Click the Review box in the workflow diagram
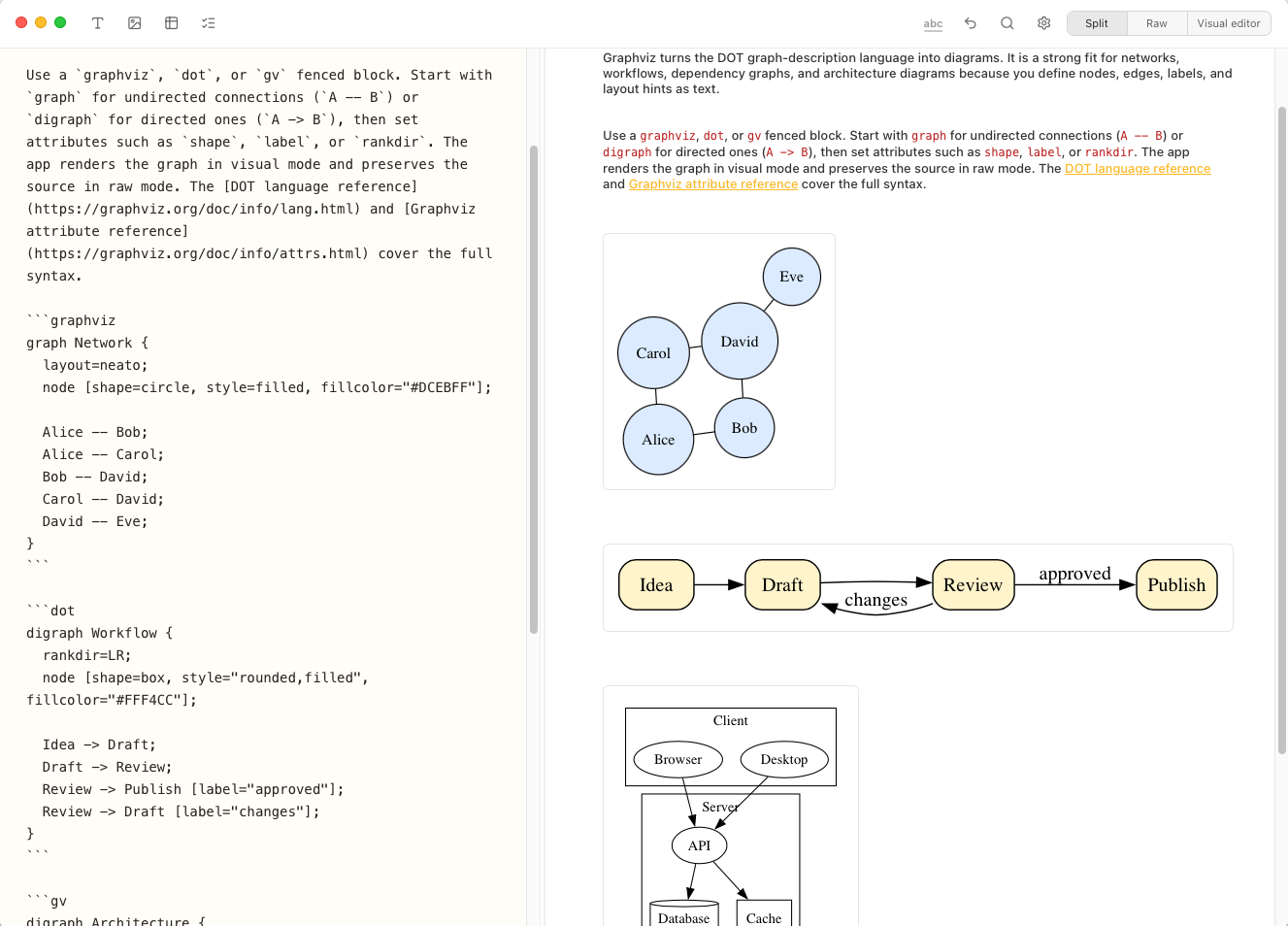The height and width of the screenshot is (926, 1288). [973, 585]
